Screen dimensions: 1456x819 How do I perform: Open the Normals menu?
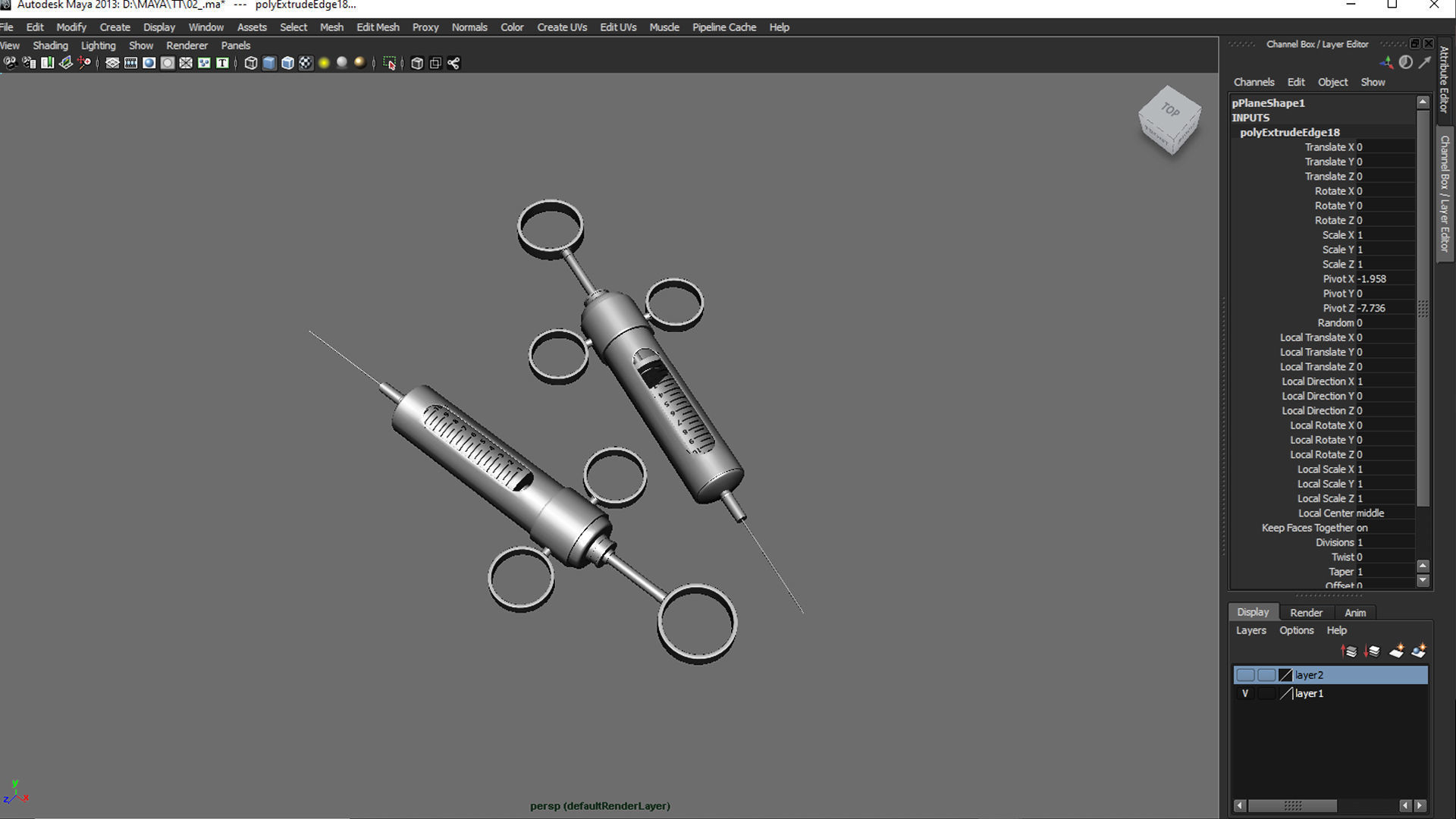pos(469,27)
